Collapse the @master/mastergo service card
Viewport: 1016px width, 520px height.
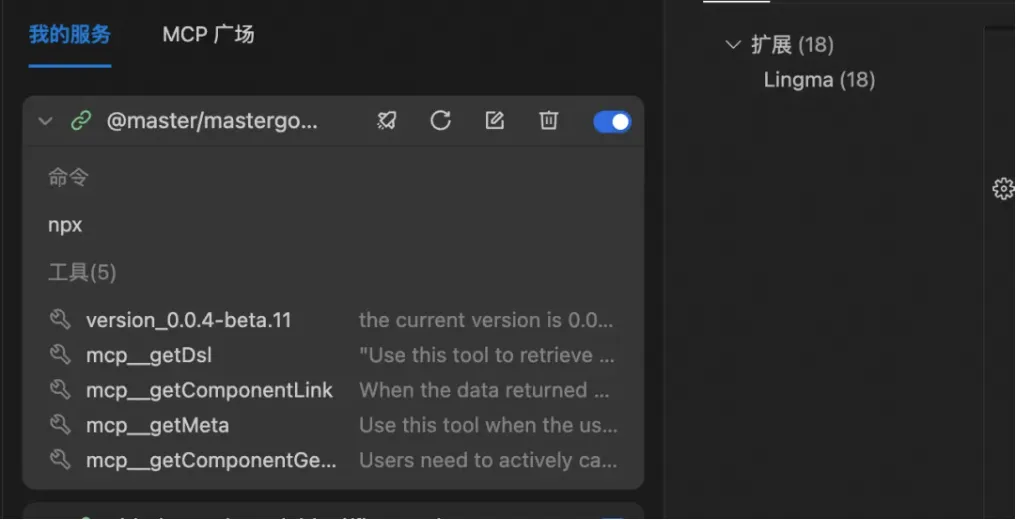click(x=45, y=121)
